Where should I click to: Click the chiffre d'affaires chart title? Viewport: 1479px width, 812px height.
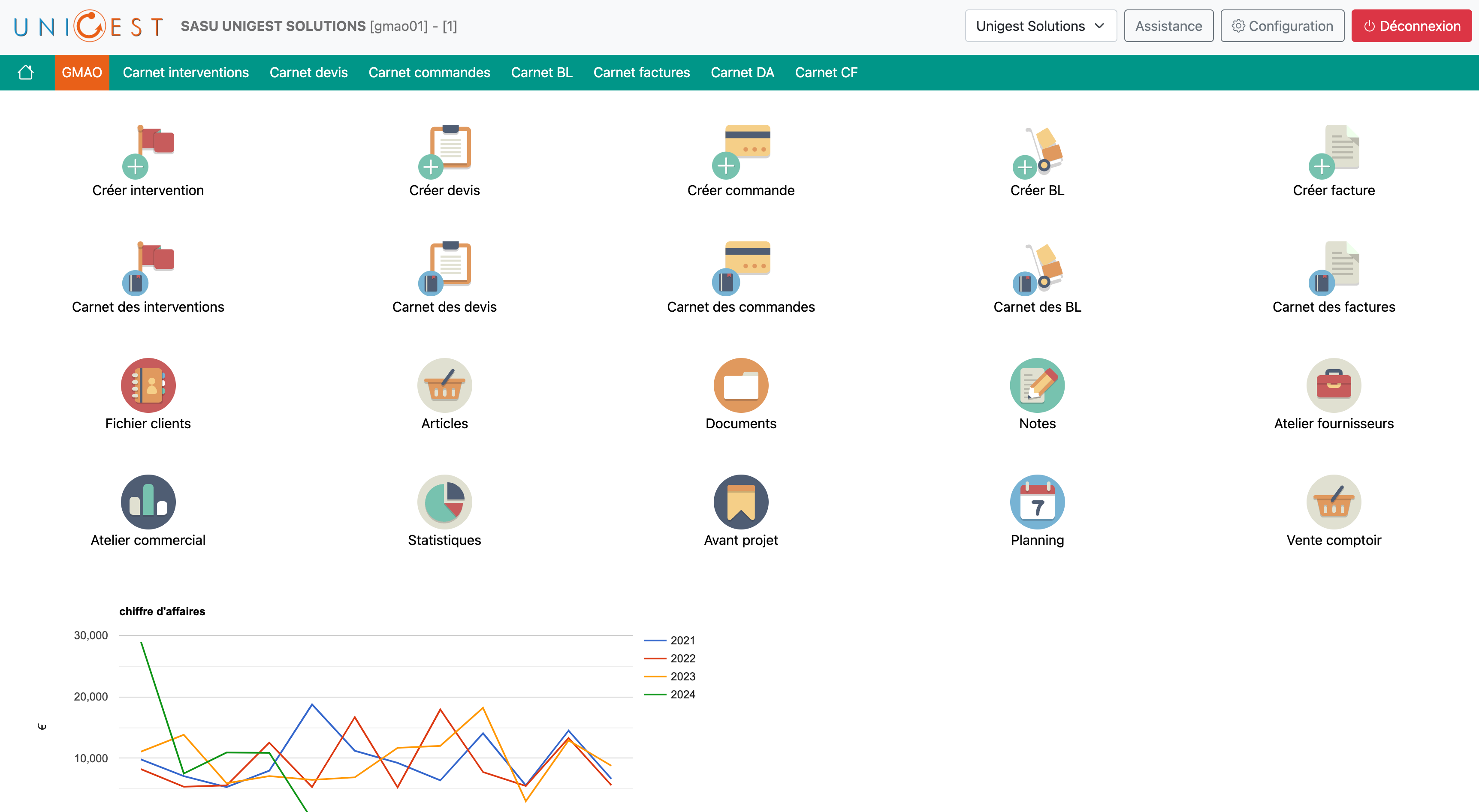click(162, 611)
